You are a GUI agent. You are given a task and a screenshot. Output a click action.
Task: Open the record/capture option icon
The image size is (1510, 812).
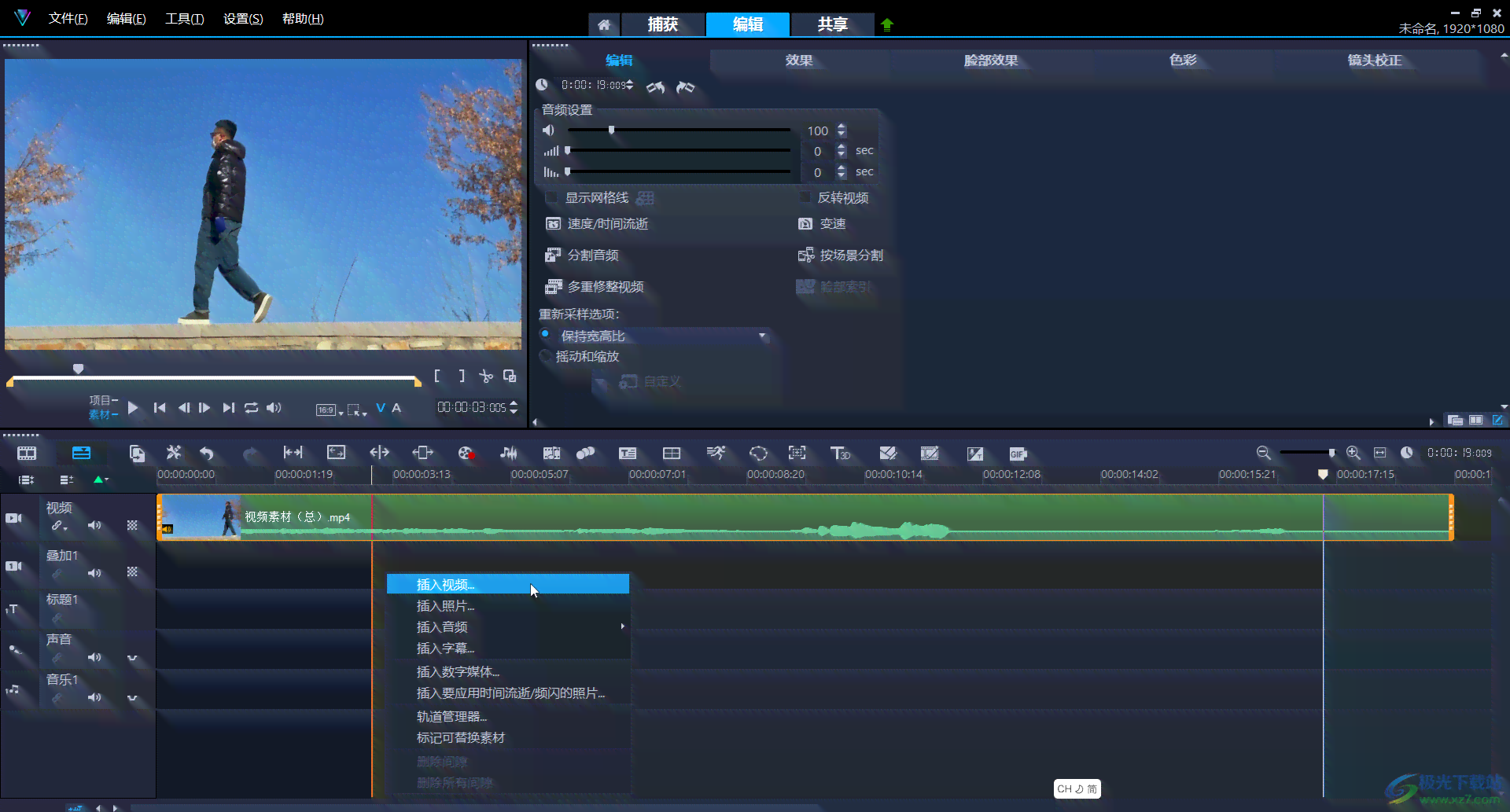pos(466,454)
